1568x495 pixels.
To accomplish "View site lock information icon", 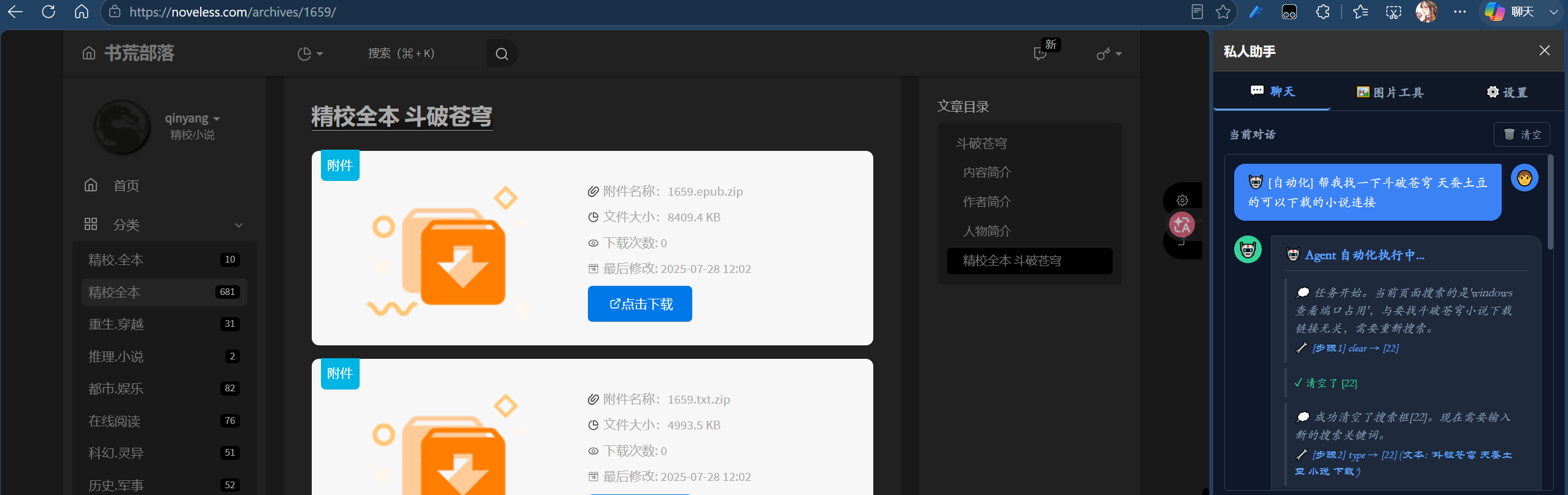I will (x=114, y=12).
